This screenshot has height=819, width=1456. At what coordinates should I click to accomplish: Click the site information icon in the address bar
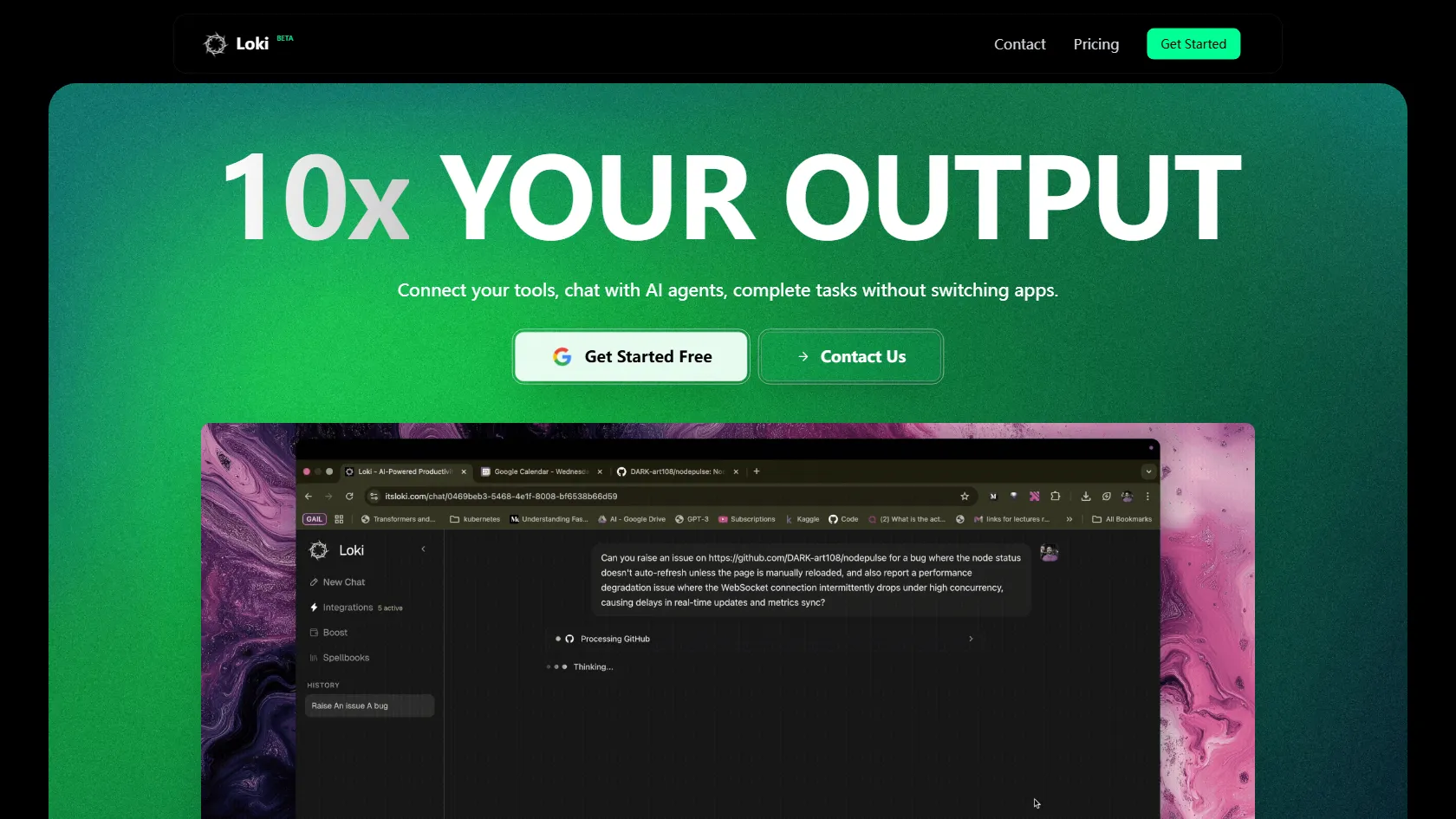[x=374, y=497]
